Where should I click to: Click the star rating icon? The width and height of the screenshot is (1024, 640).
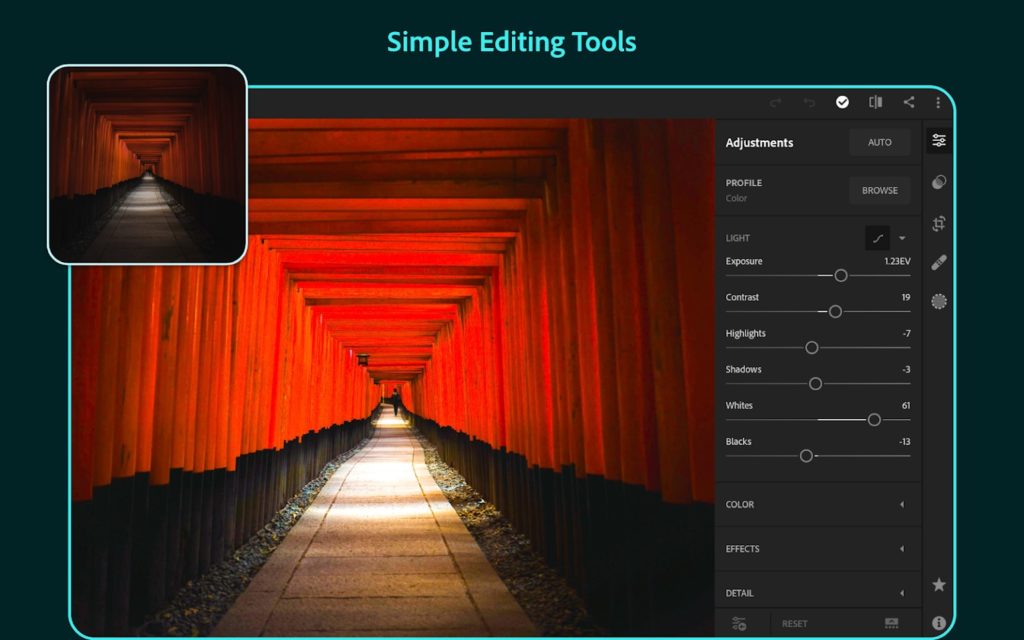point(938,585)
